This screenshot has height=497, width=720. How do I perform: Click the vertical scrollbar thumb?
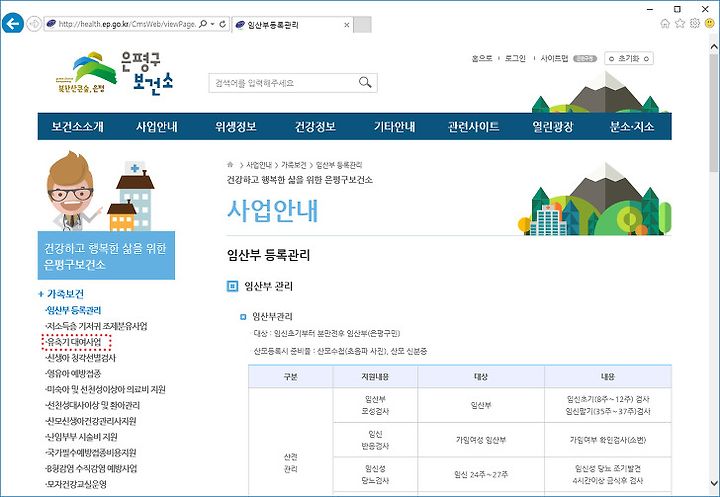[x=714, y=112]
